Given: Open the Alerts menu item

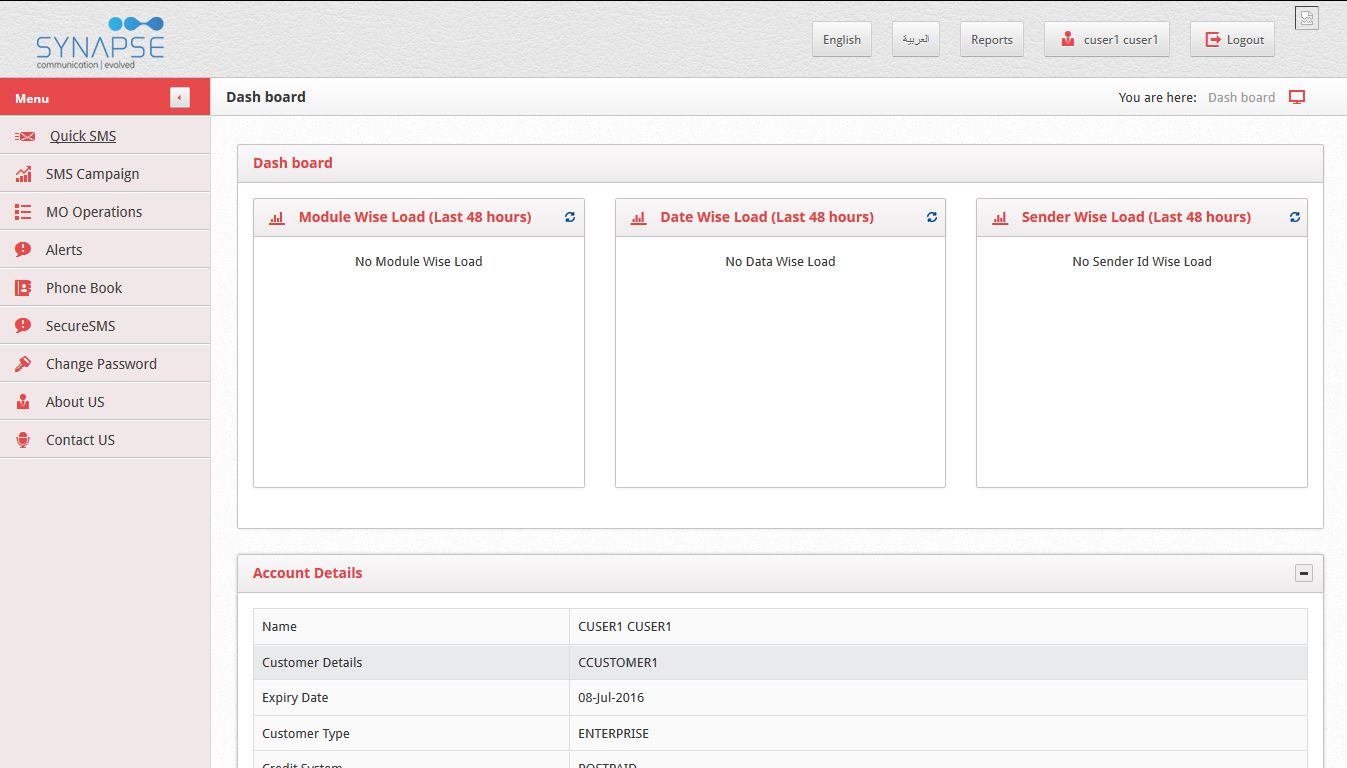Looking at the screenshot, I should 64,250.
